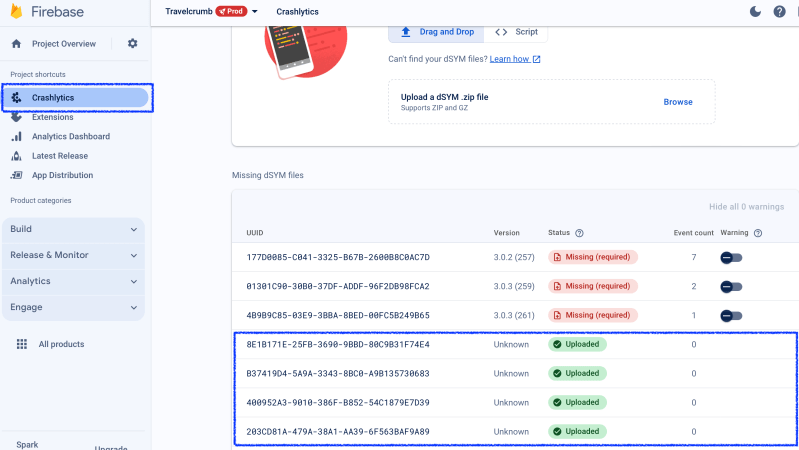Toggle warning for version 3.0.3 (261)
Screen dimensions: 799x450
click(732, 315)
